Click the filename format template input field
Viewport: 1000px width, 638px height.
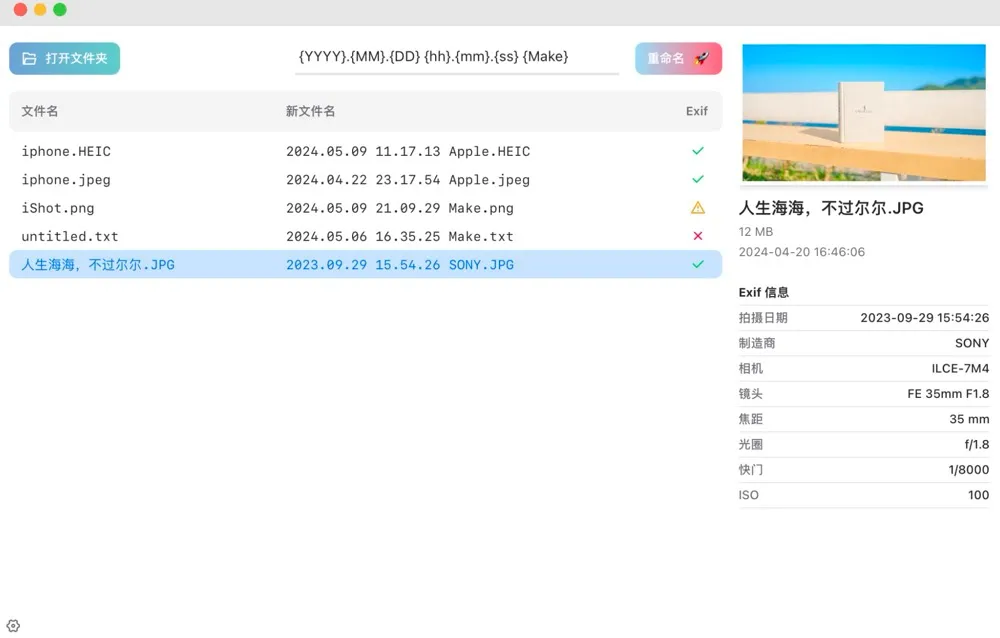[x=457, y=57]
